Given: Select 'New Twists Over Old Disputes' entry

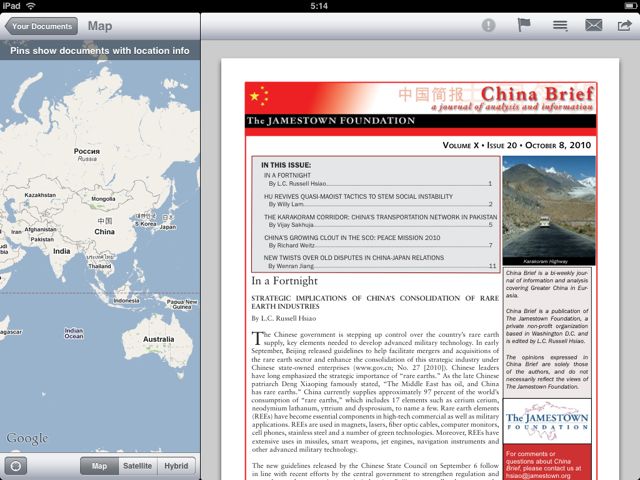Looking at the screenshot, I should (380, 262).
